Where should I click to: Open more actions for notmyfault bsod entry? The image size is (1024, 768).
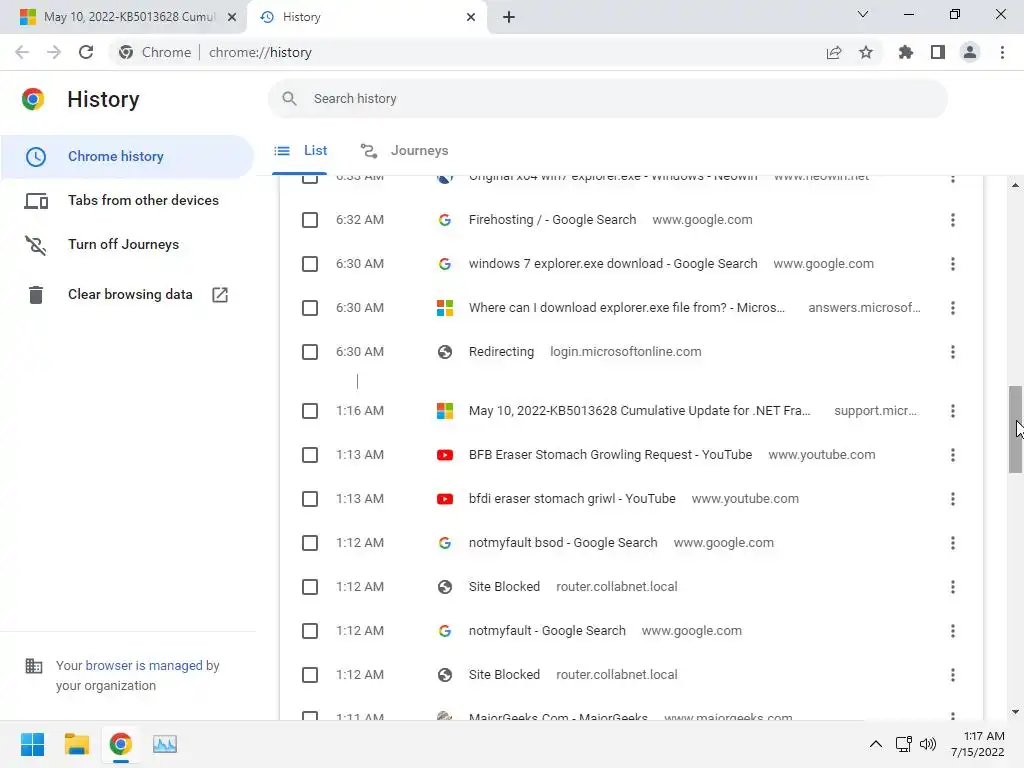pyautogui.click(x=953, y=543)
